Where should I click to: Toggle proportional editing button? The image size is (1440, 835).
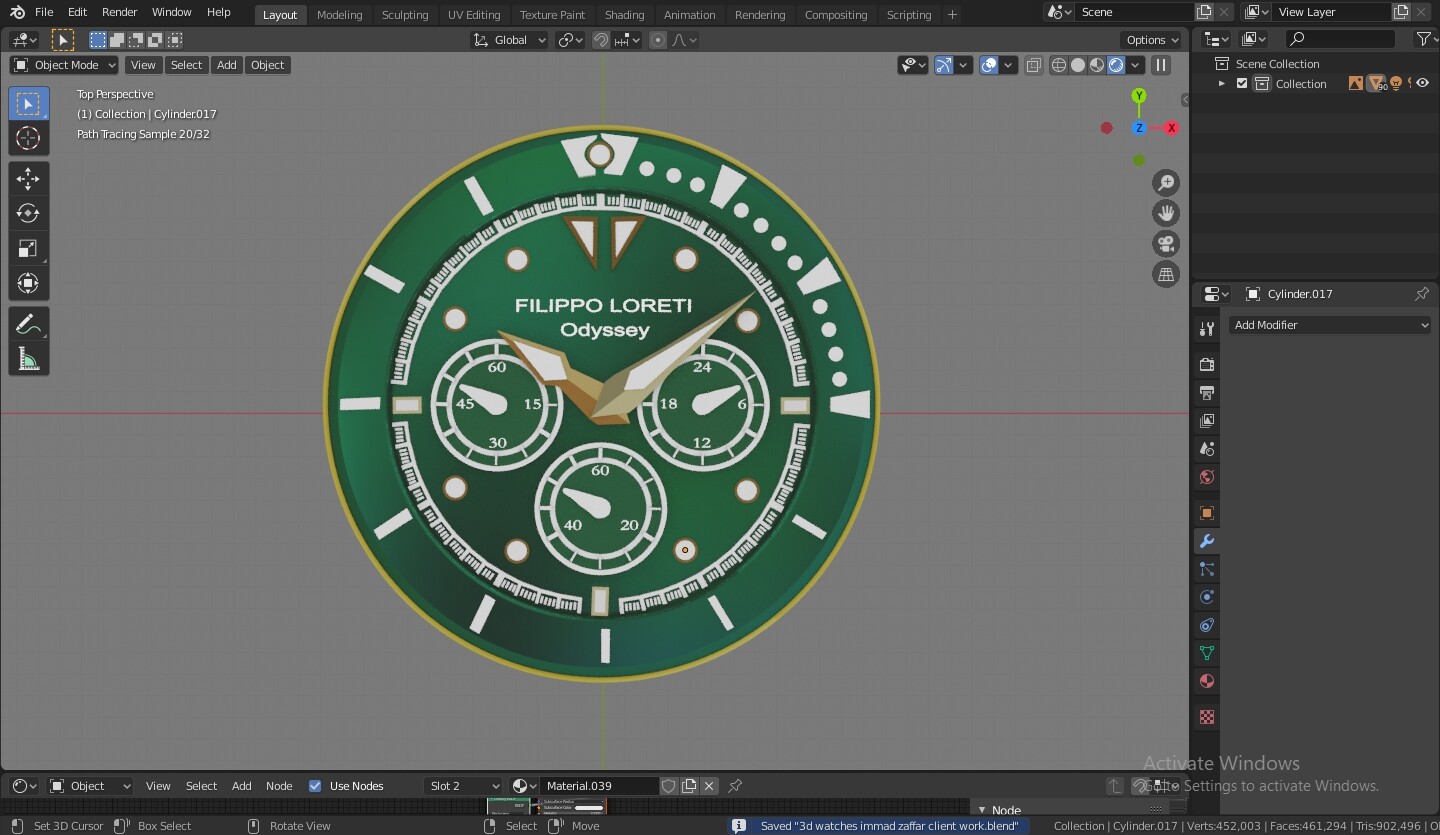point(658,40)
